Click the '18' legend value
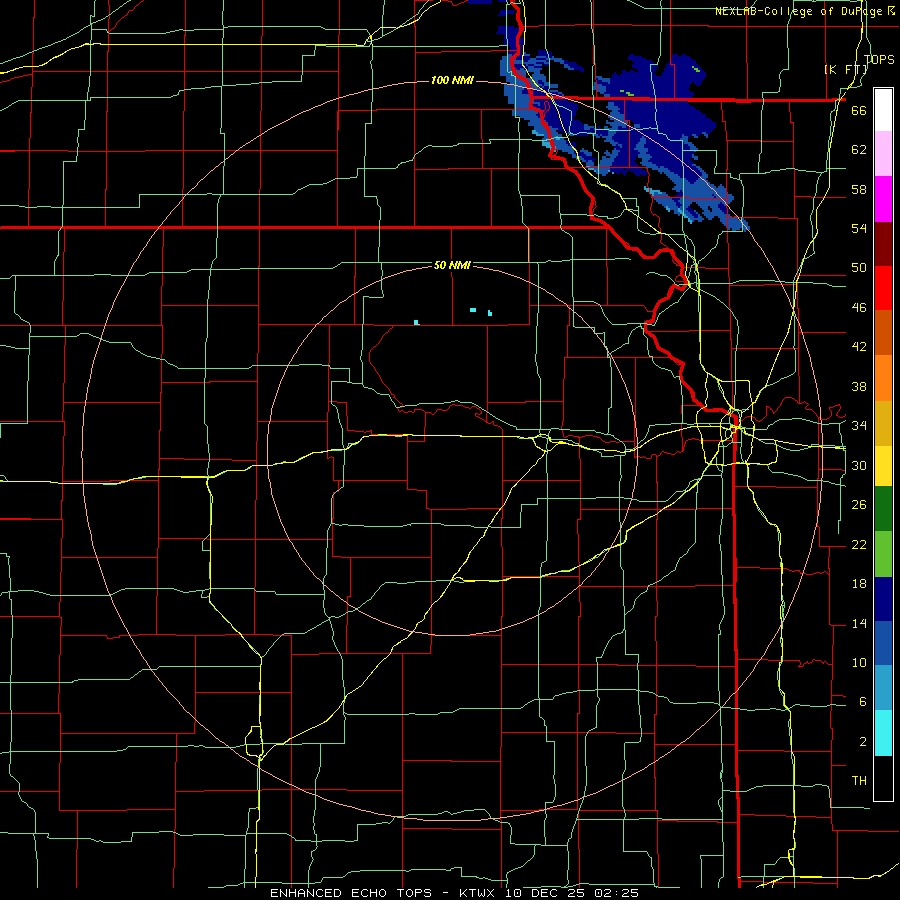Screen dimensions: 900x900 [859, 584]
